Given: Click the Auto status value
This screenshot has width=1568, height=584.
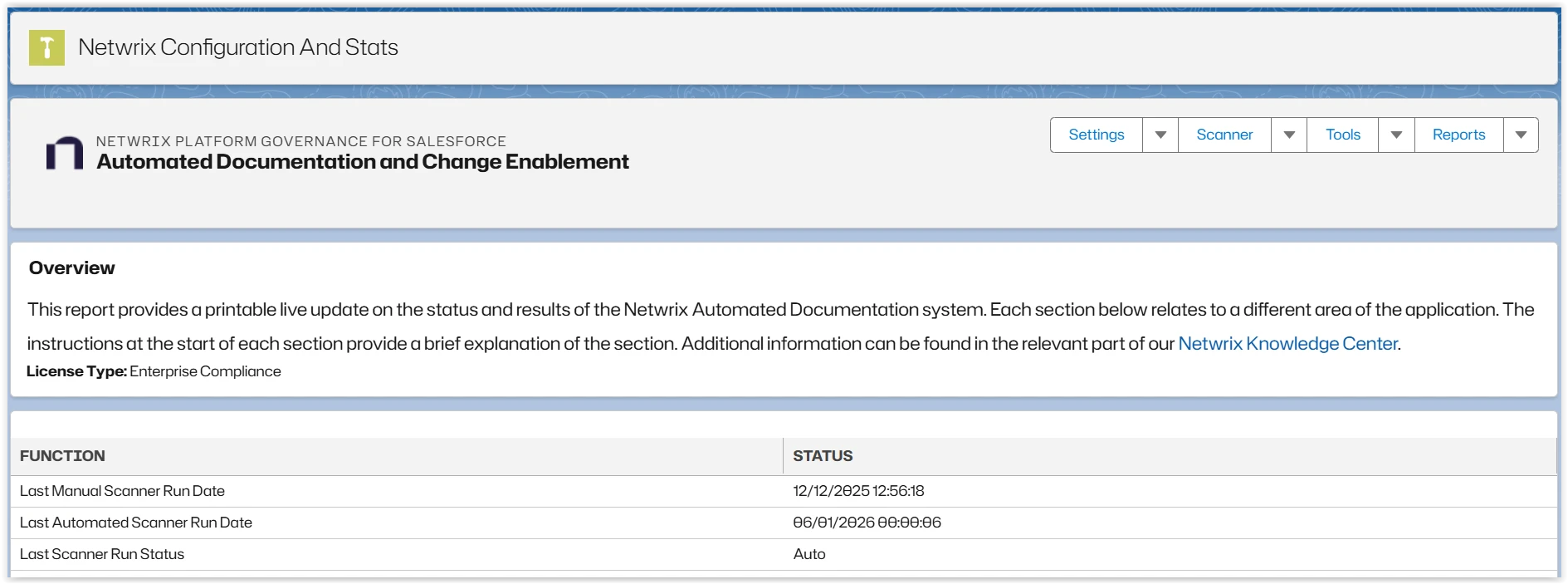Looking at the screenshot, I should [x=809, y=554].
